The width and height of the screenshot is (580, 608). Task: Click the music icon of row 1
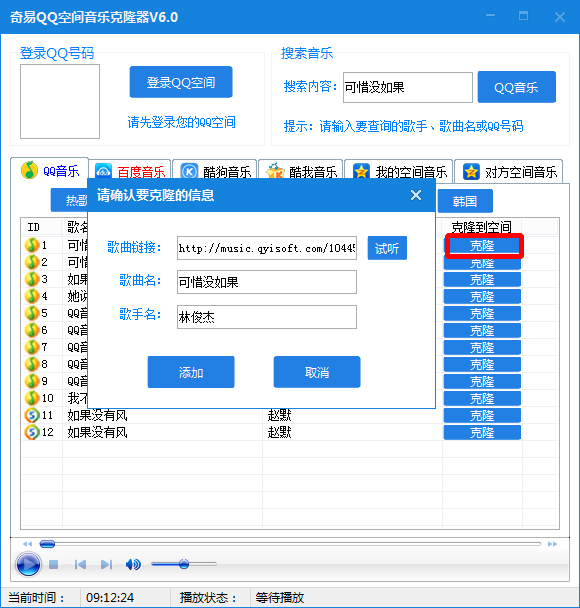coord(32,245)
